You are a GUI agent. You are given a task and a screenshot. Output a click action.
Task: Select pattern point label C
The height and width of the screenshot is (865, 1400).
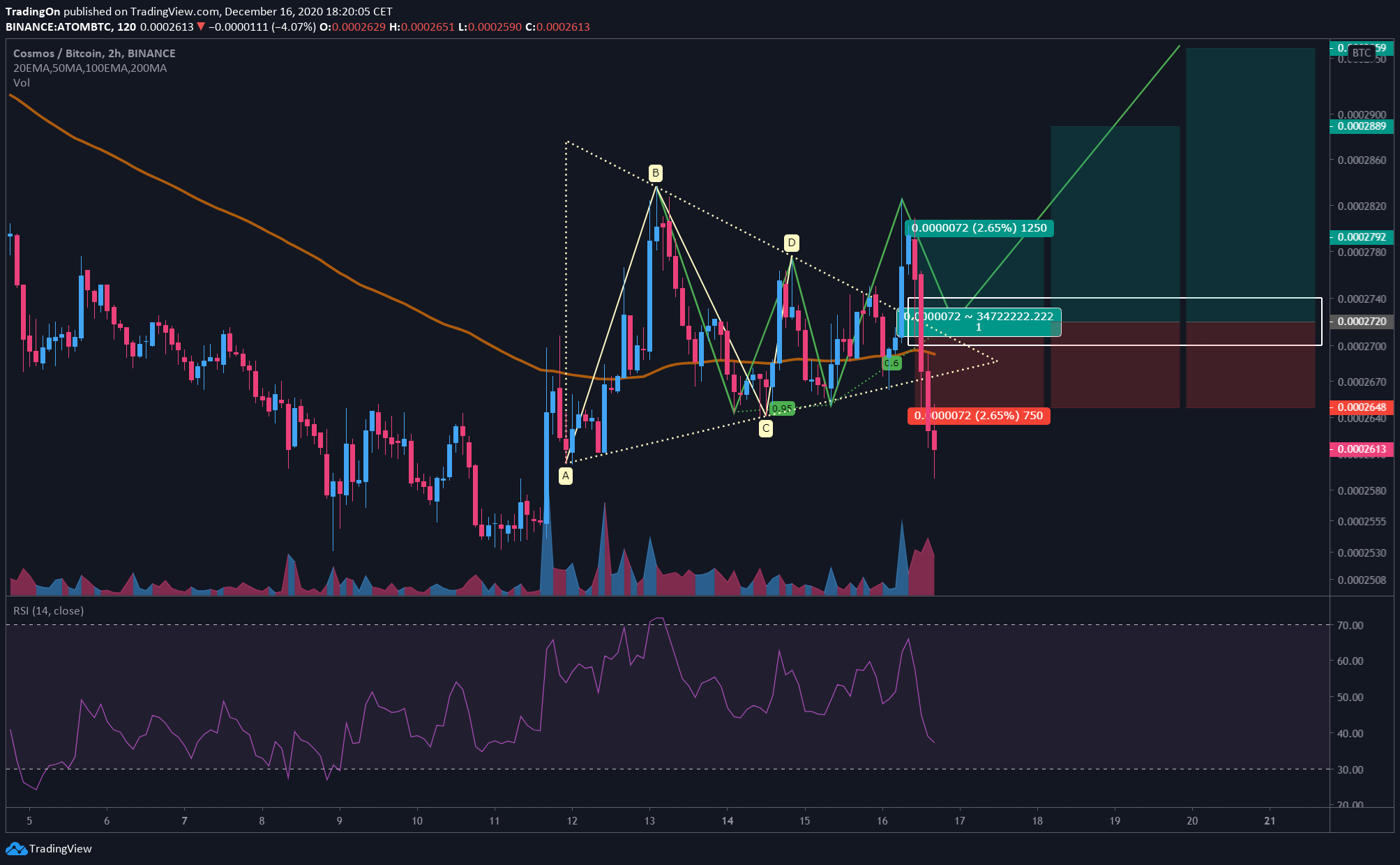click(766, 428)
